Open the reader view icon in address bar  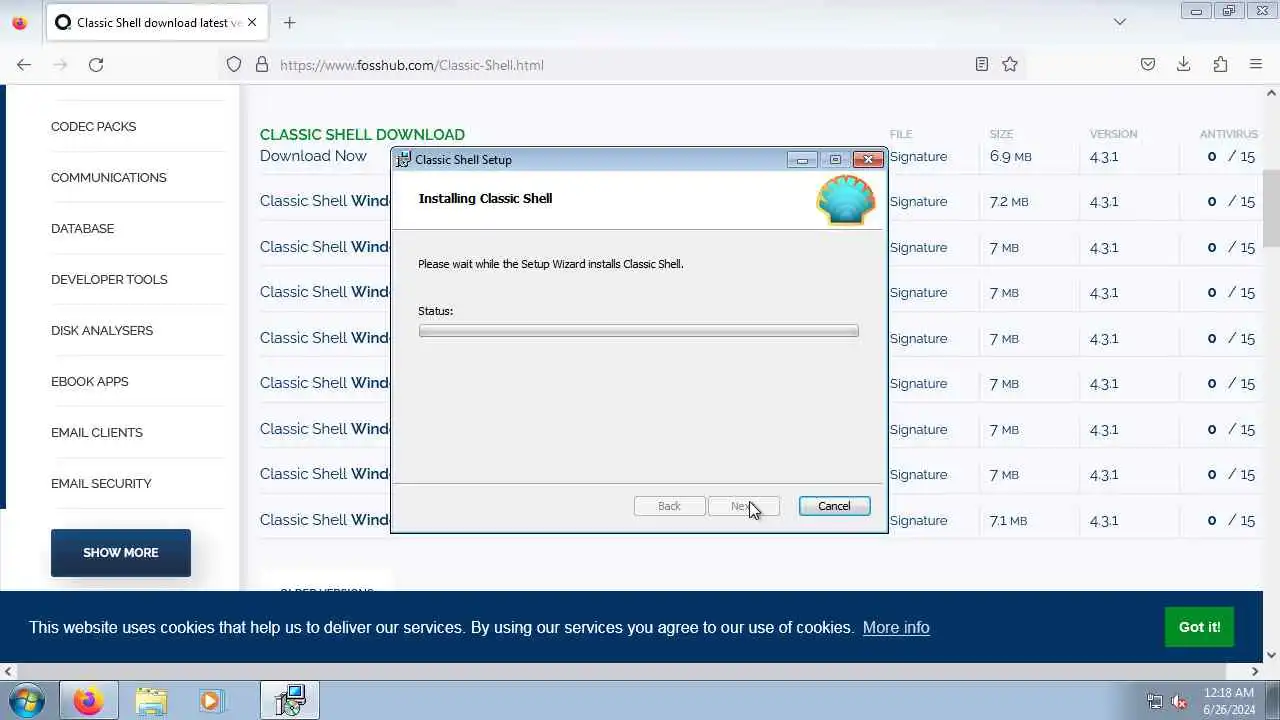click(x=982, y=64)
